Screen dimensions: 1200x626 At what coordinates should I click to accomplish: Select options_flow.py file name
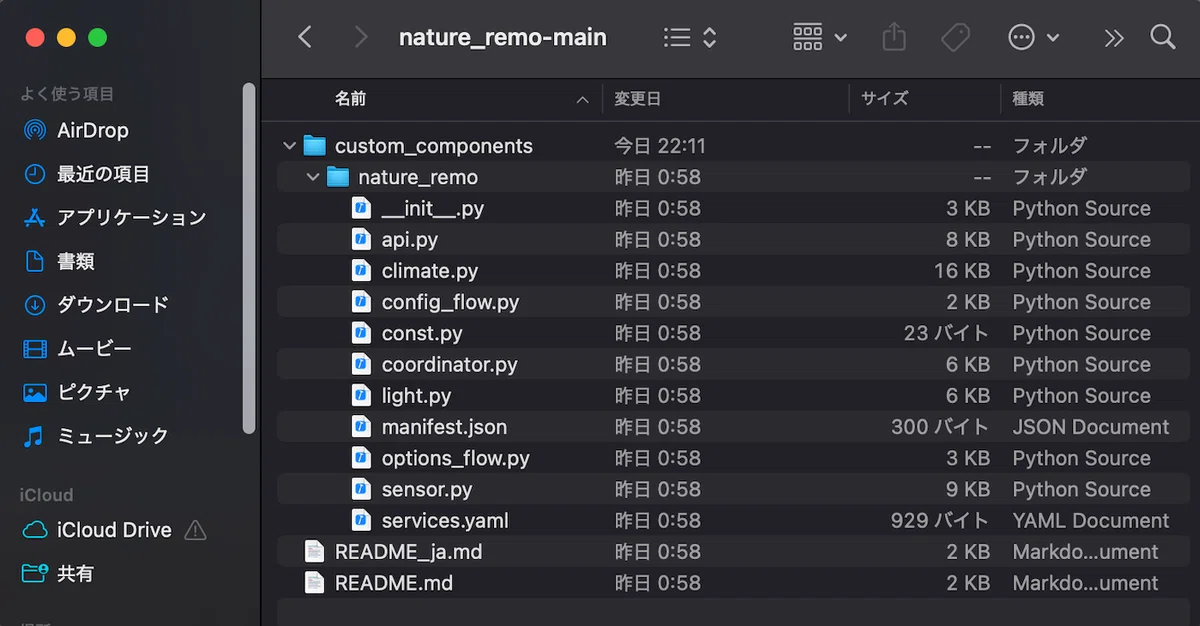tap(455, 458)
